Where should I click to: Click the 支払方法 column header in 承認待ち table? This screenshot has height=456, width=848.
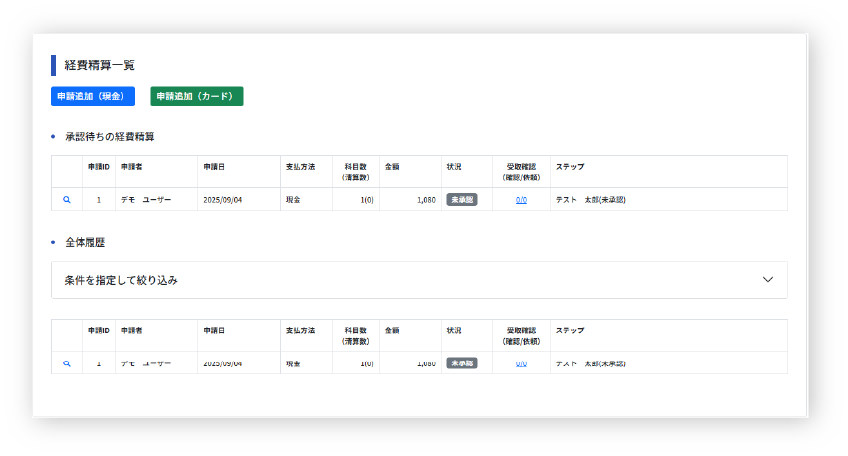click(300, 166)
